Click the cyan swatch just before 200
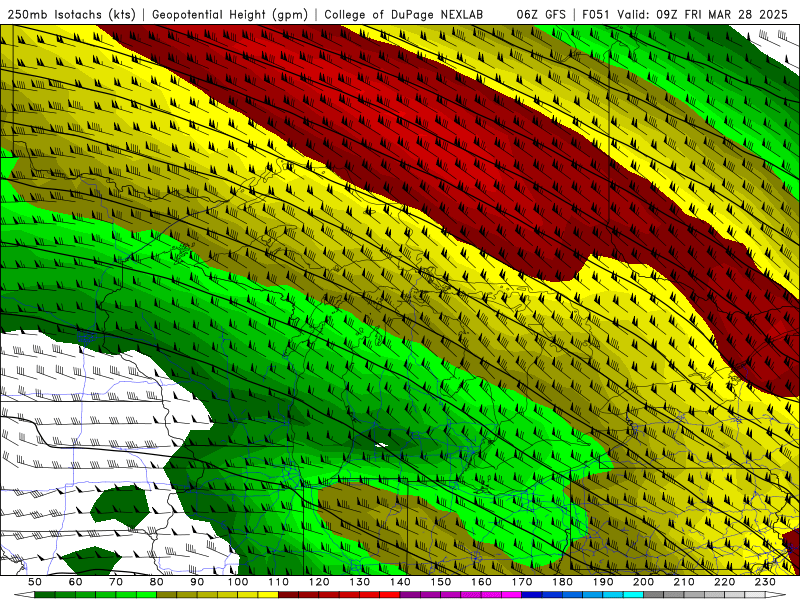 (633, 595)
